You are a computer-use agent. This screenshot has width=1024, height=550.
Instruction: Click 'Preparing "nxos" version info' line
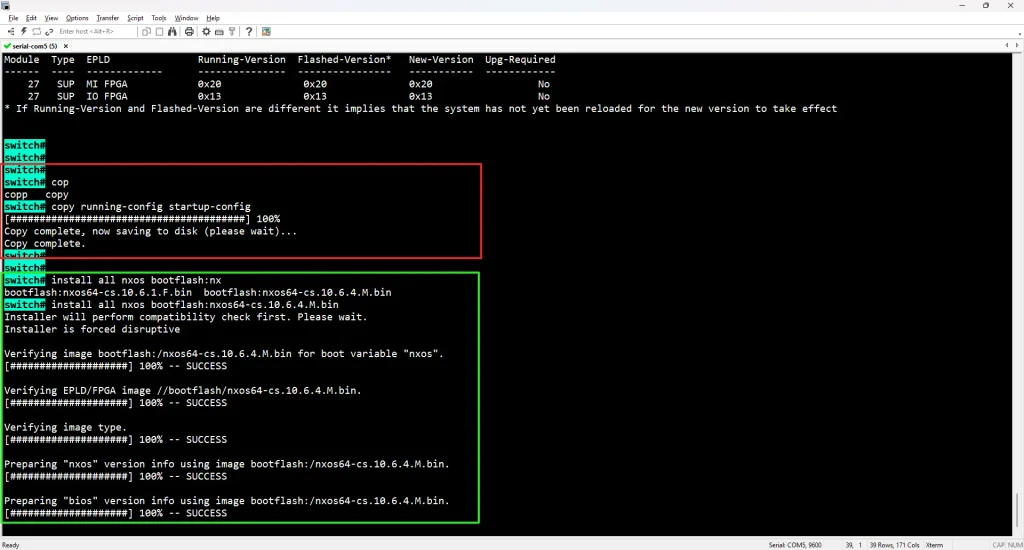(227, 464)
